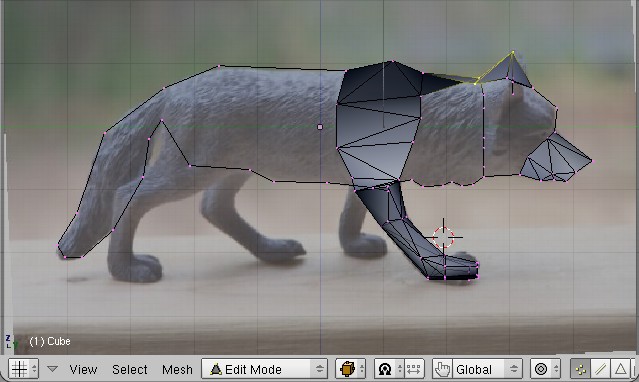This screenshot has height=382, width=639.
Task: Open the Edit Mode dropdown
Action: point(264,369)
